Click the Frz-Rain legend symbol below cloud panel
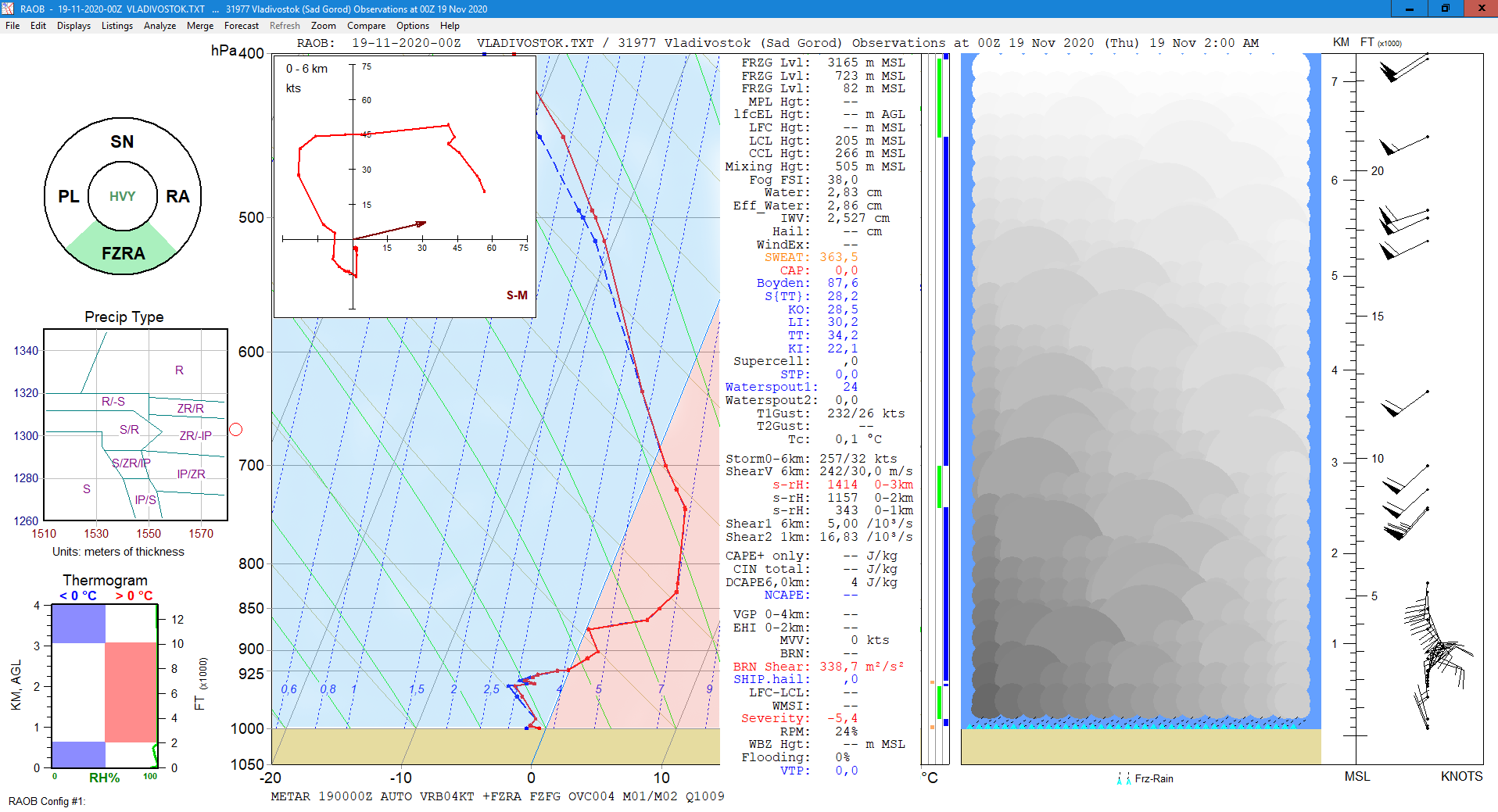The width and height of the screenshot is (1498, 812). point(1123,778)
